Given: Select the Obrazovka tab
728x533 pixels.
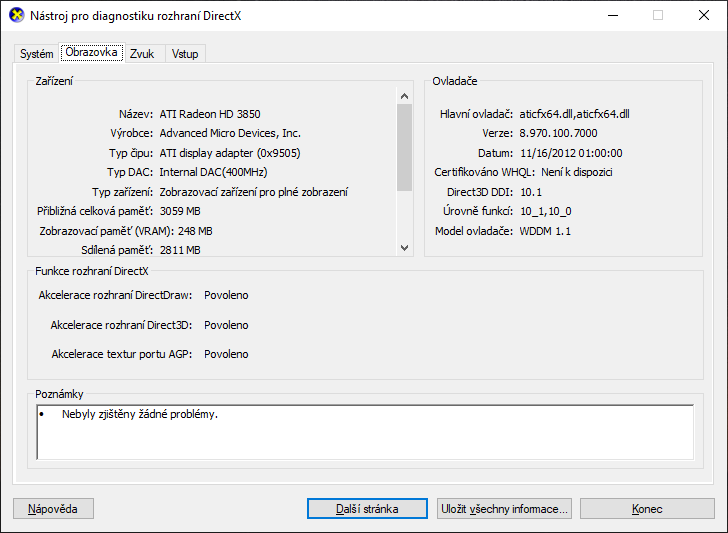Looking at the screenshot, I should click(x=91, y=52).
